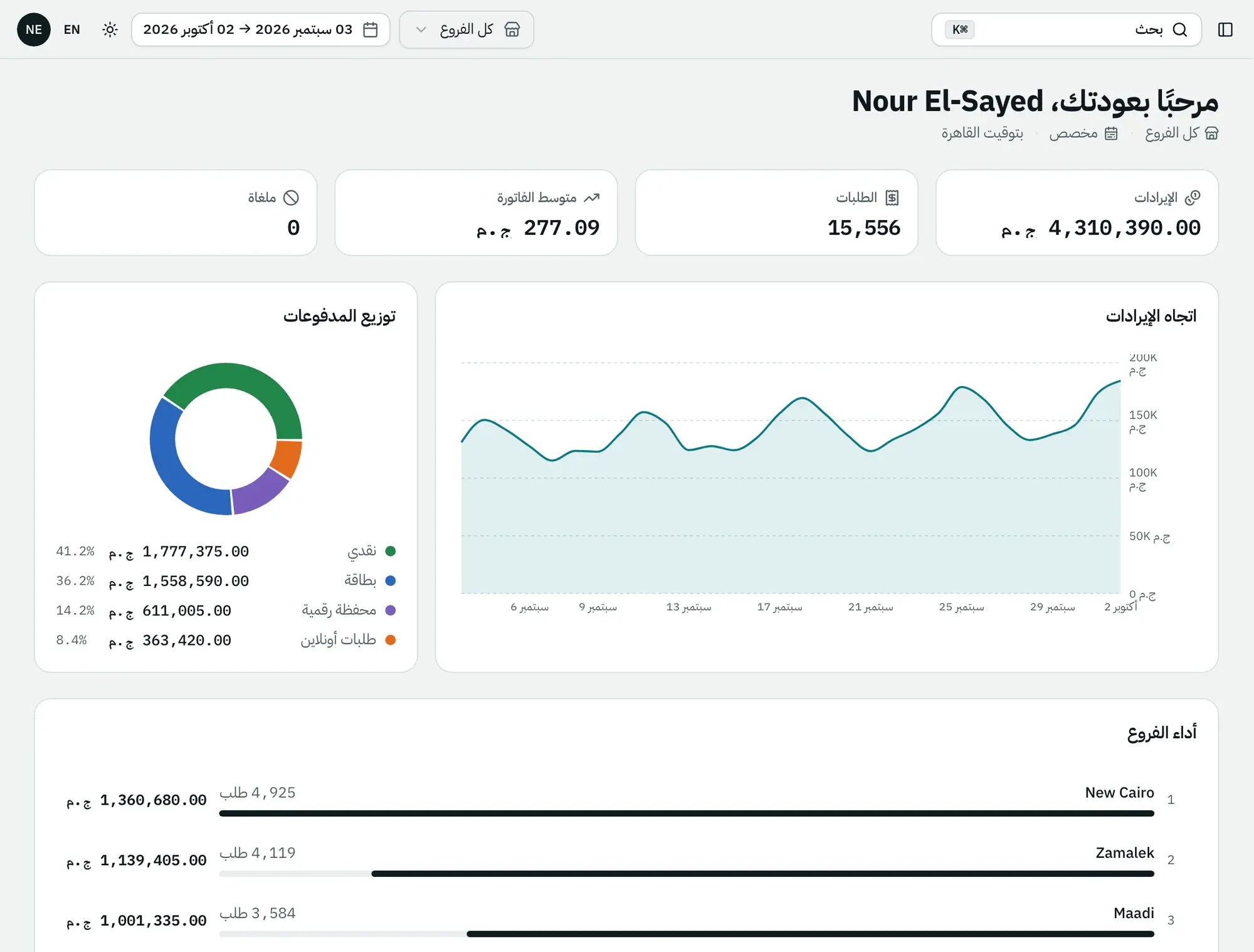Screen dimensions: 1254x952
Task: Toggle light/dark theme sun icon
Action: click(x=110, y=29)
